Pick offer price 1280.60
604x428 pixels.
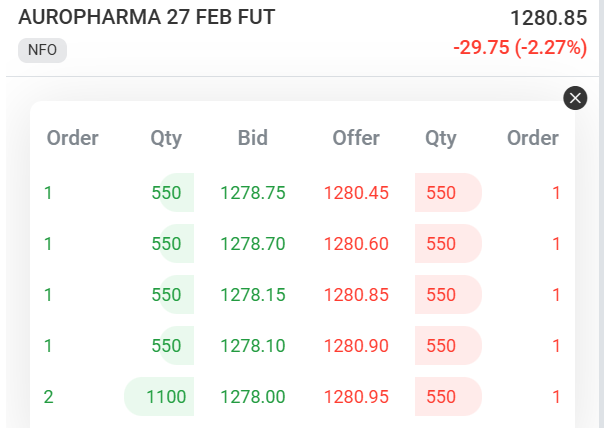[356, 243]
